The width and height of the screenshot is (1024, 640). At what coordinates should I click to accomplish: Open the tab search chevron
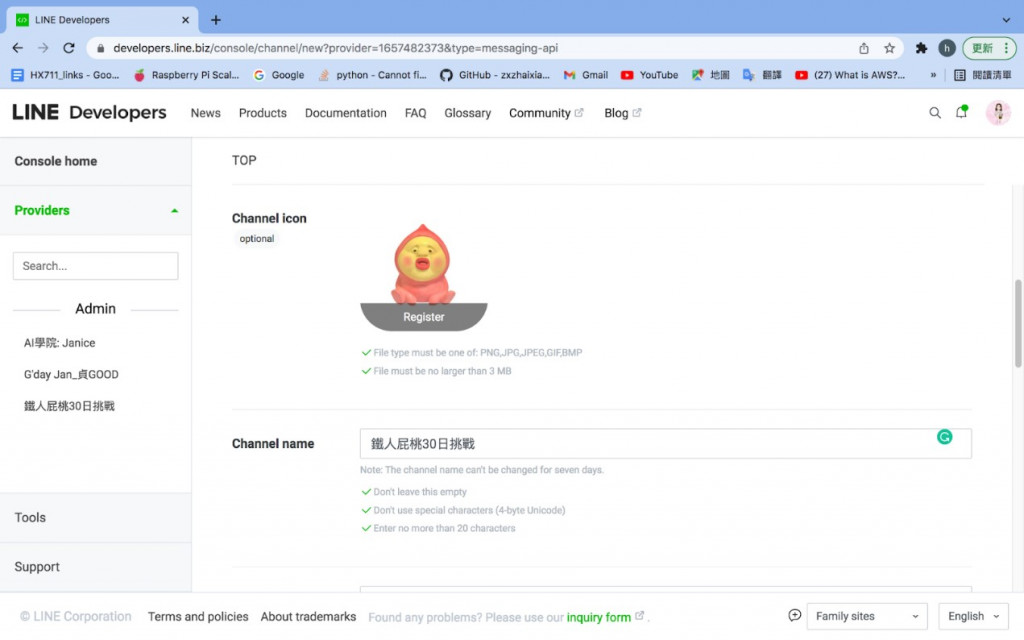[x=1006, y=20]
